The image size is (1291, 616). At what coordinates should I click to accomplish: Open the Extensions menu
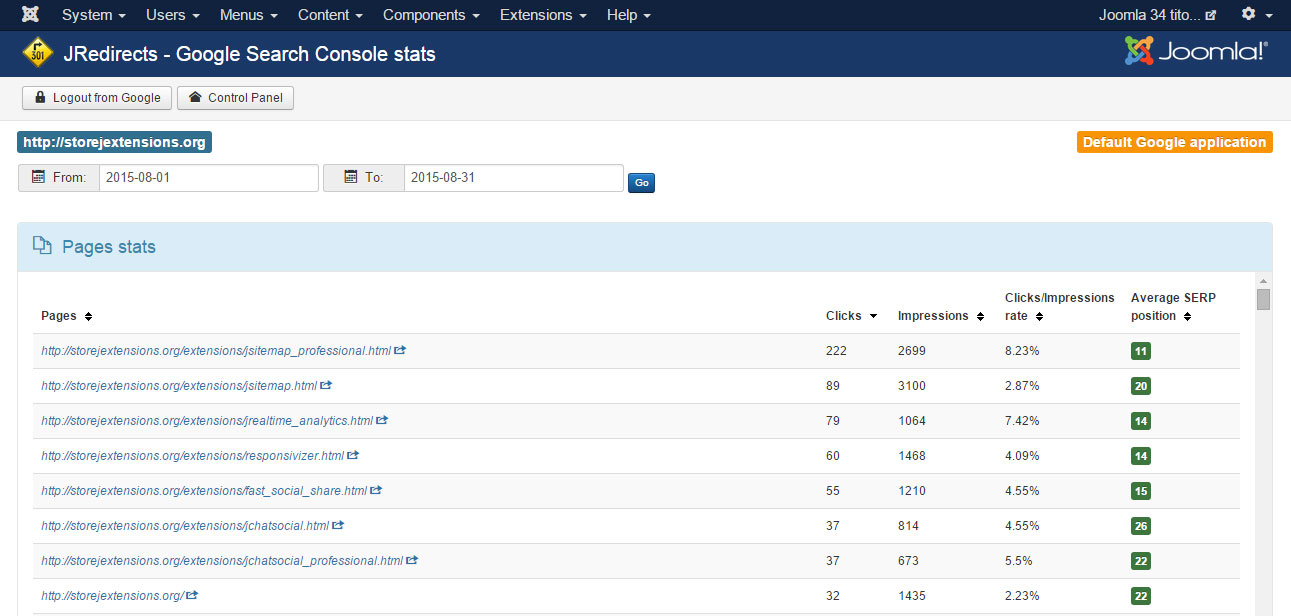[543, 15]
